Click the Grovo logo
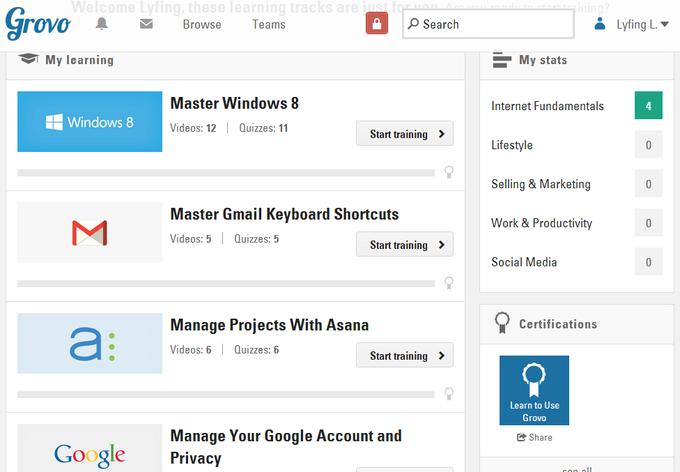The width and height of the screenshot is (680, 472). pos(38,23)
